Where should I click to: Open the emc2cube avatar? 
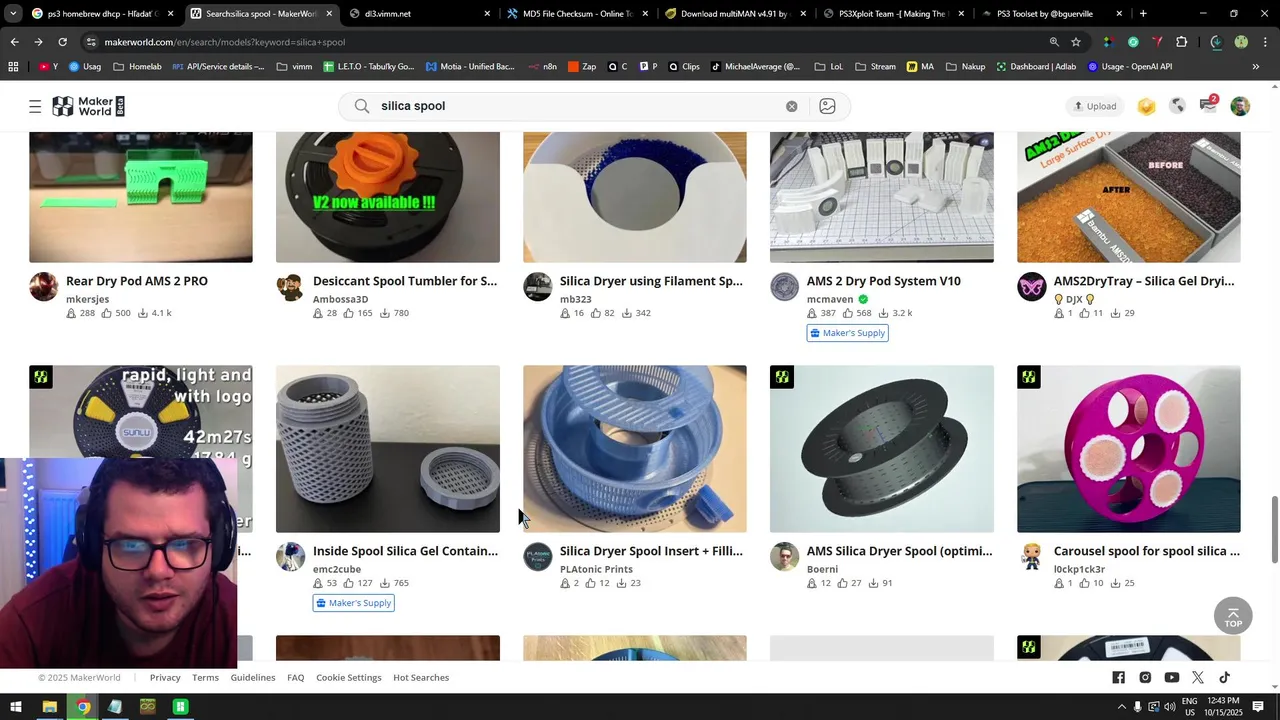coord(291,557)
